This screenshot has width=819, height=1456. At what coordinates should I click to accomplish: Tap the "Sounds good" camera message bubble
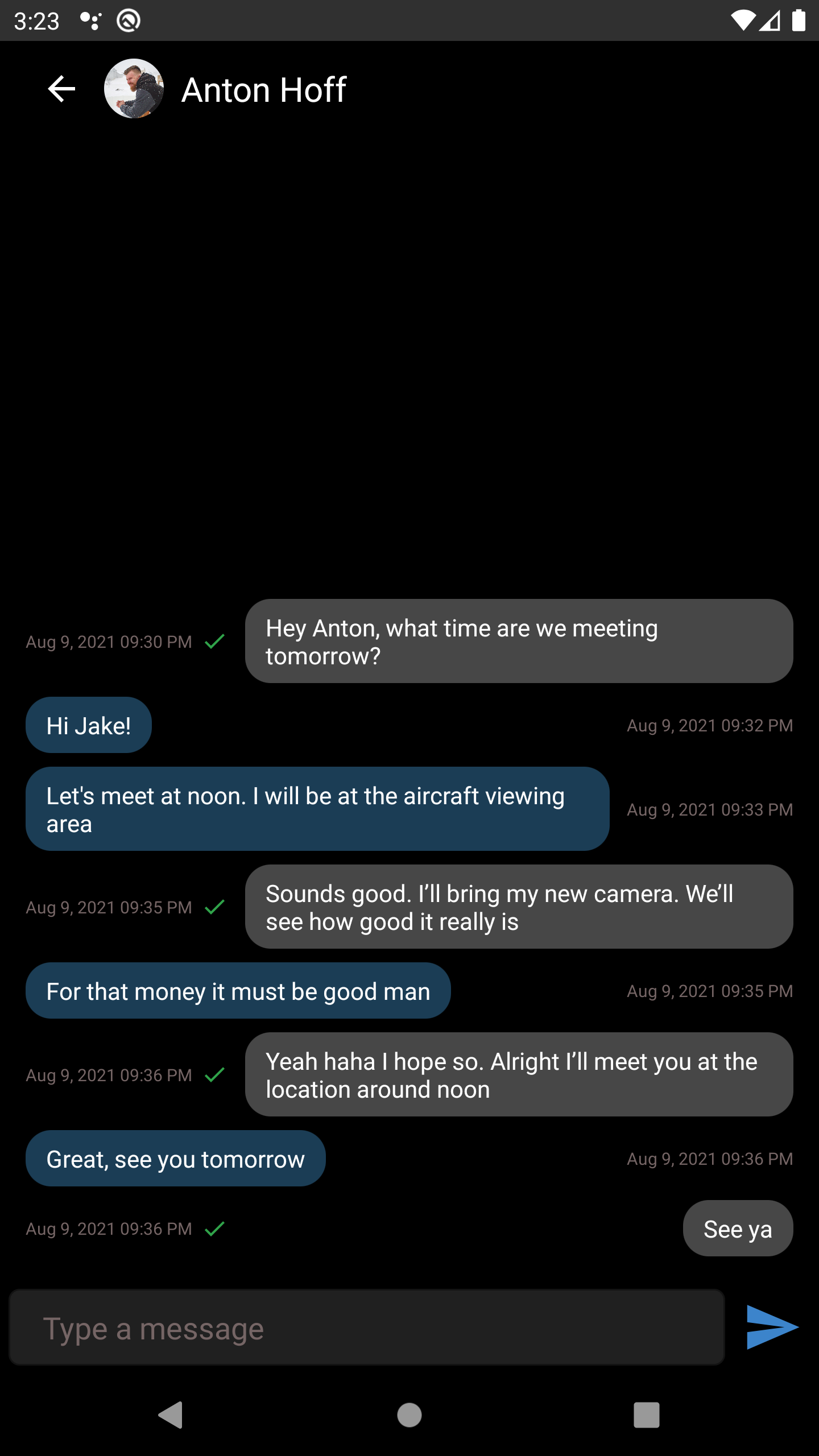(x=519, y=907)
